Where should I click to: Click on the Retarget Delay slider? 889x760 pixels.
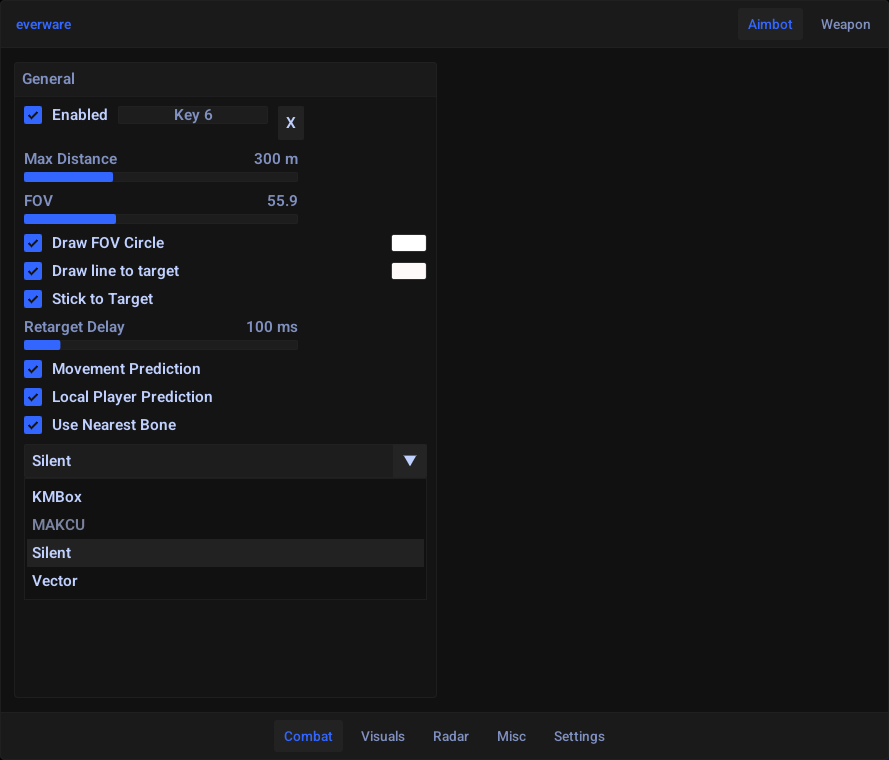(x=160, y=345)
